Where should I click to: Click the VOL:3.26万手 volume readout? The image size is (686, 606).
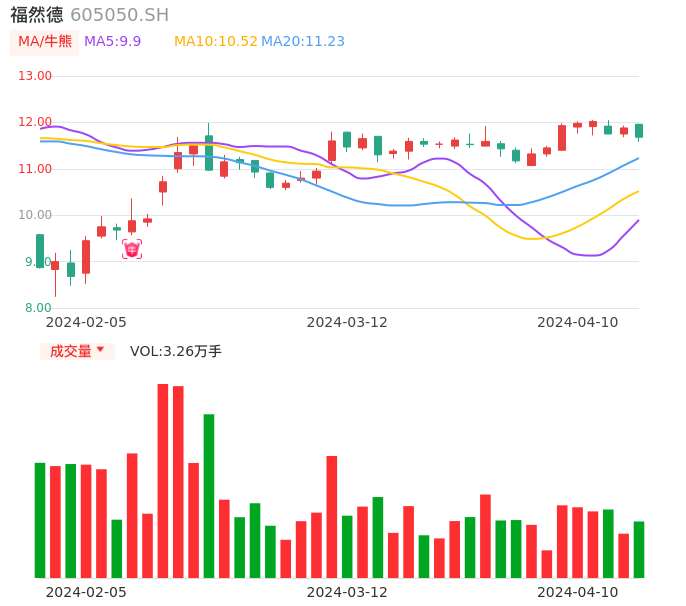pyautogui.click(x=176, y=351)
